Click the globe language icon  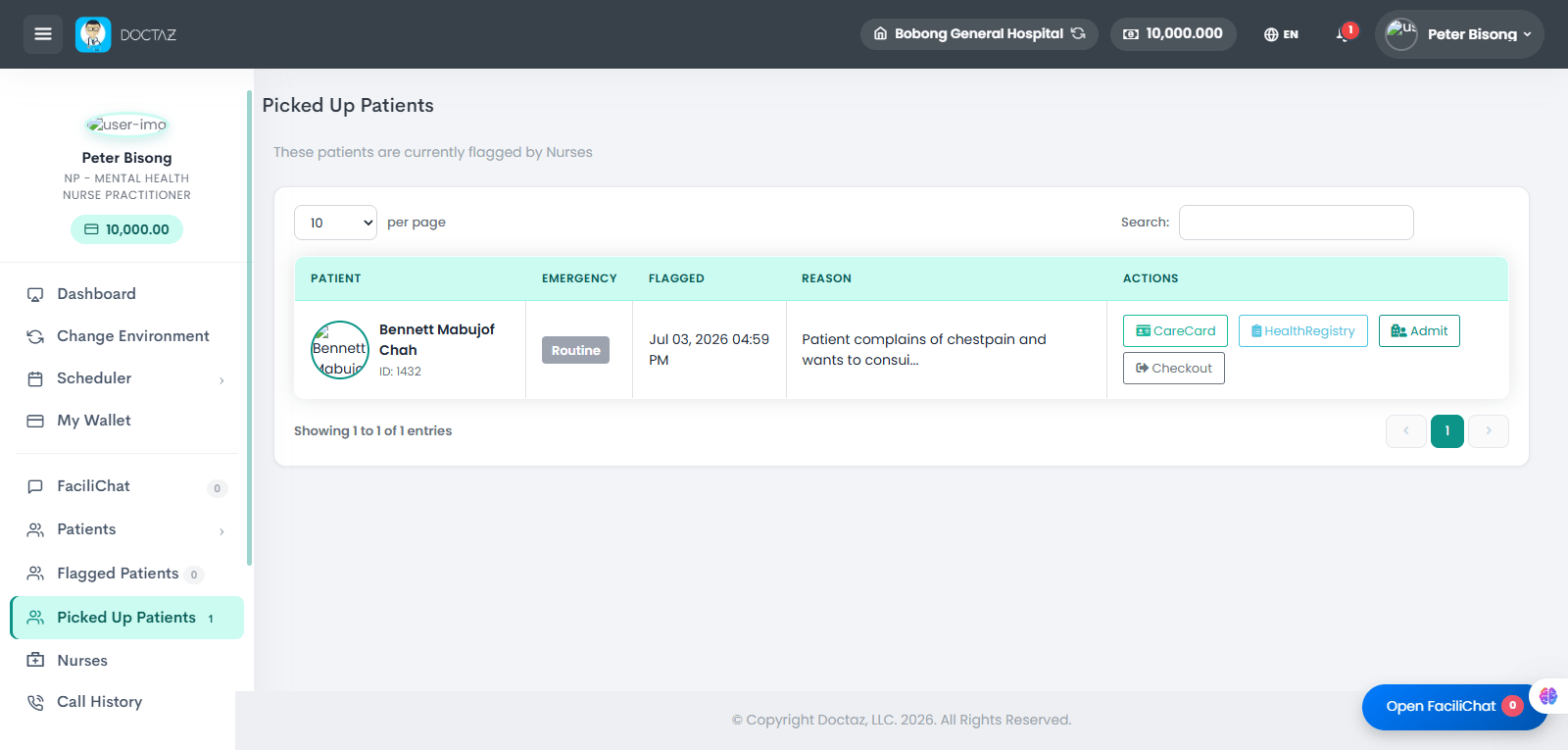(1271, 34)
